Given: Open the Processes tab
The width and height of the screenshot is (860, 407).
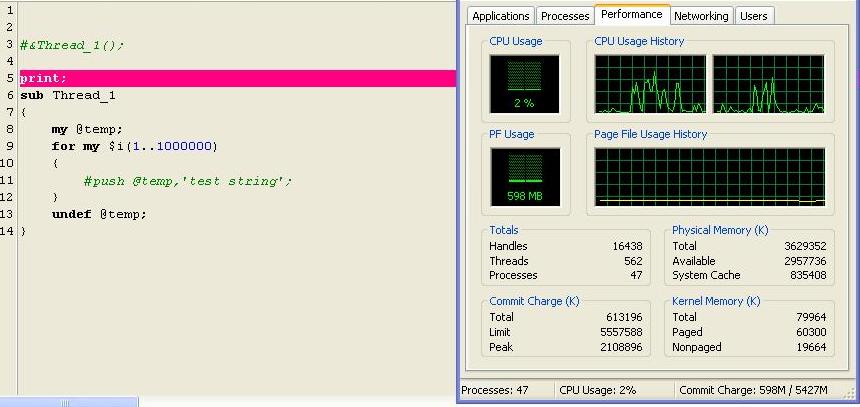Looking at the screenshot, I should coord(565,16).
